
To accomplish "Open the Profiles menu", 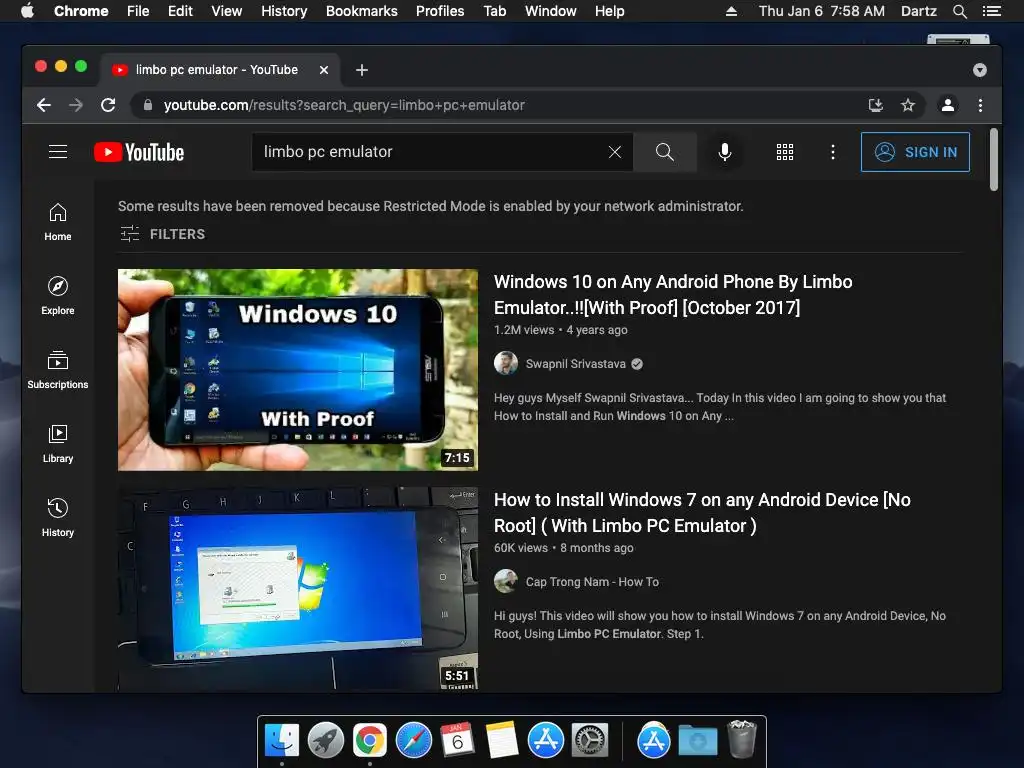I will (x=440, y=11).
